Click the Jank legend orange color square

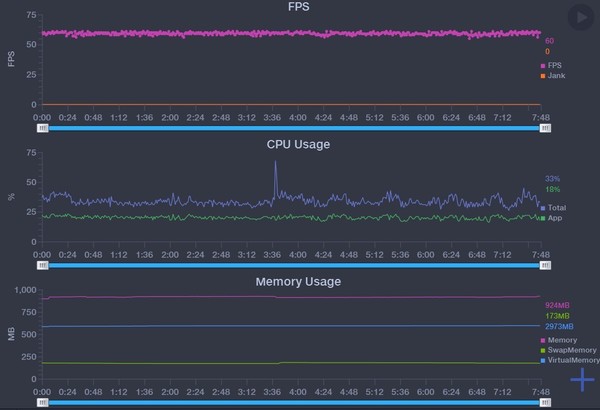[x=543, y=76]
